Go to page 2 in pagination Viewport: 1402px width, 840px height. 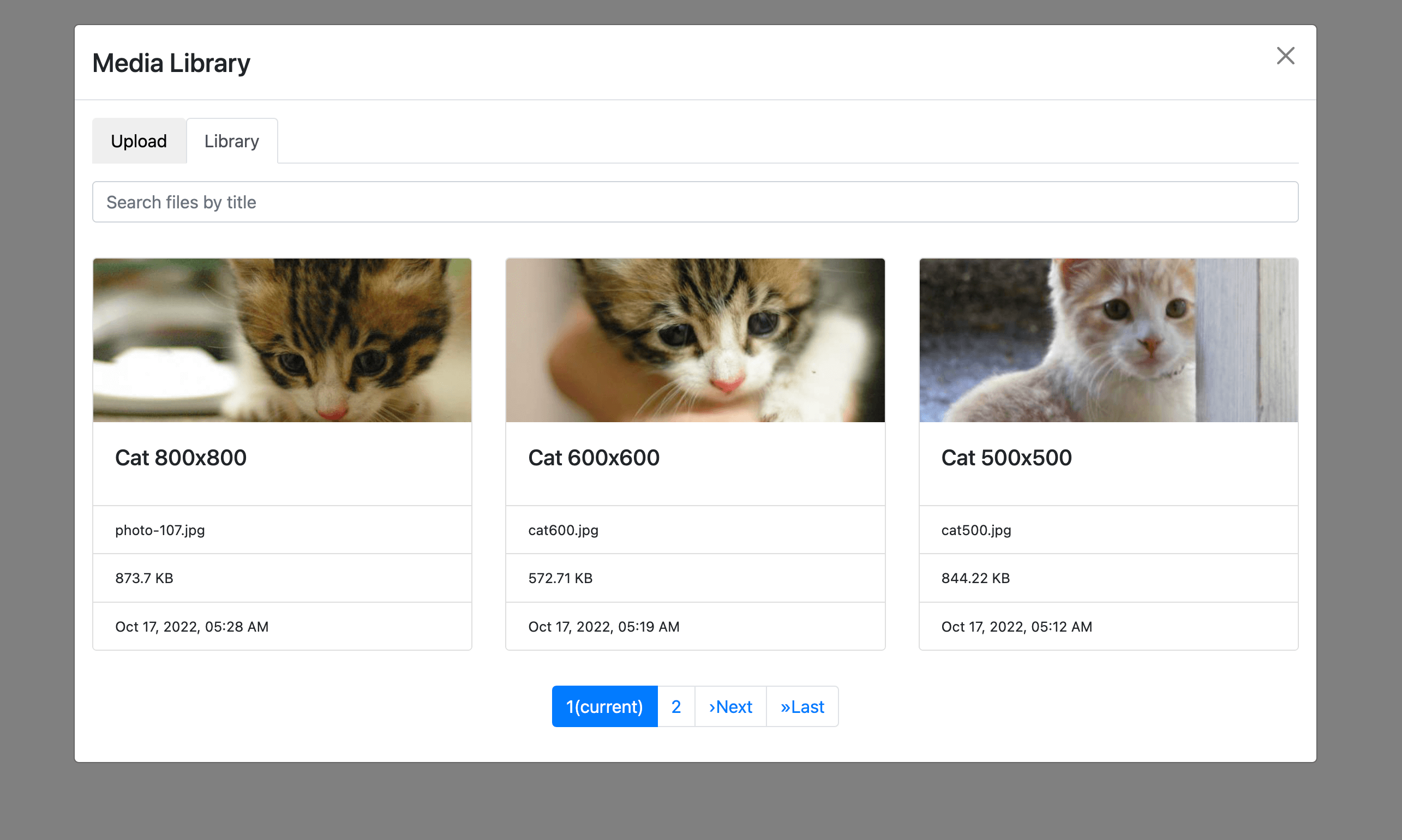point(676,706)
